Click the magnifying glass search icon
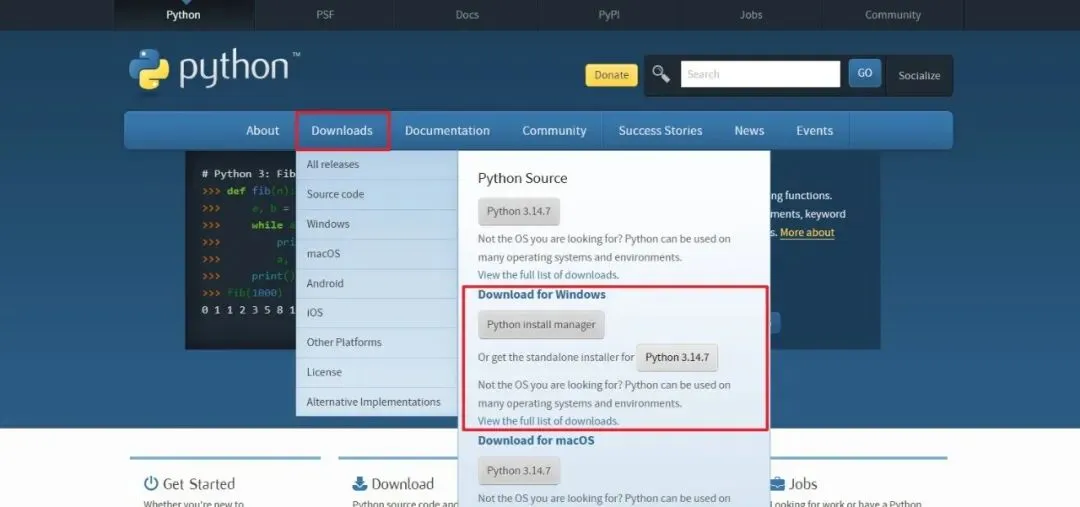Viewport: 1080px width, 507px height. coord(661,74)
